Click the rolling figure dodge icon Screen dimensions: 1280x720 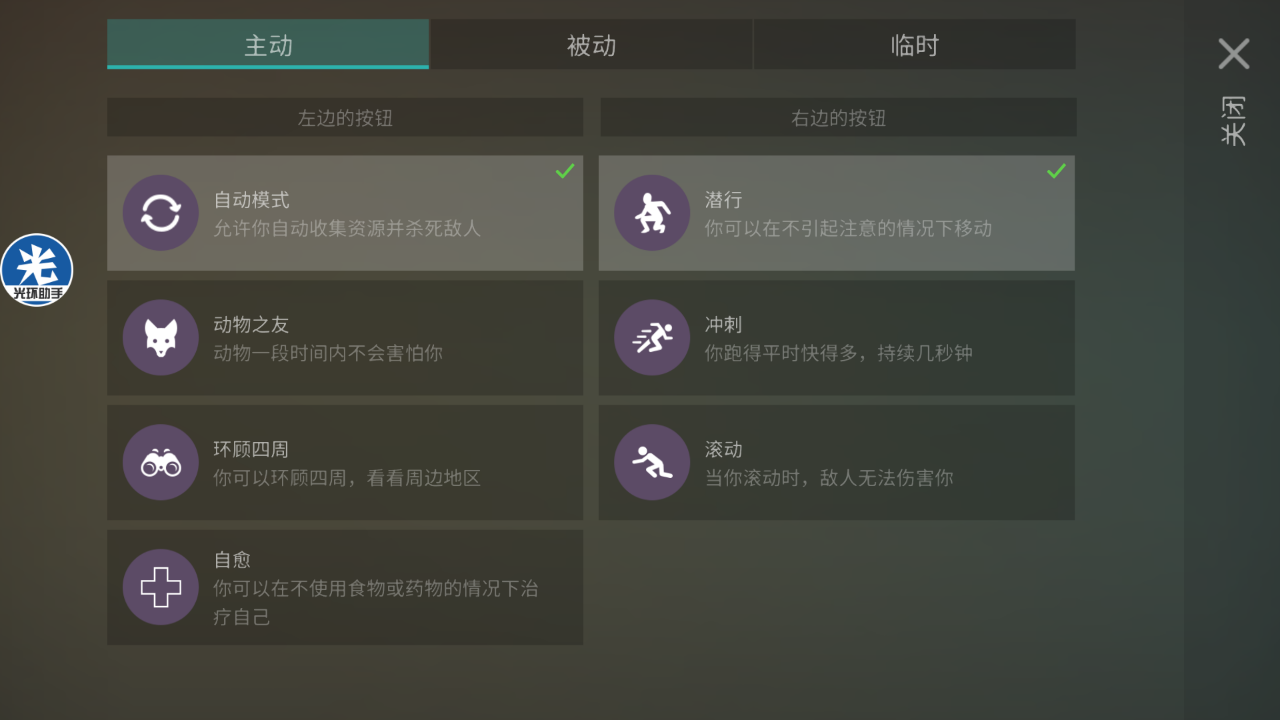click(652, 462)
